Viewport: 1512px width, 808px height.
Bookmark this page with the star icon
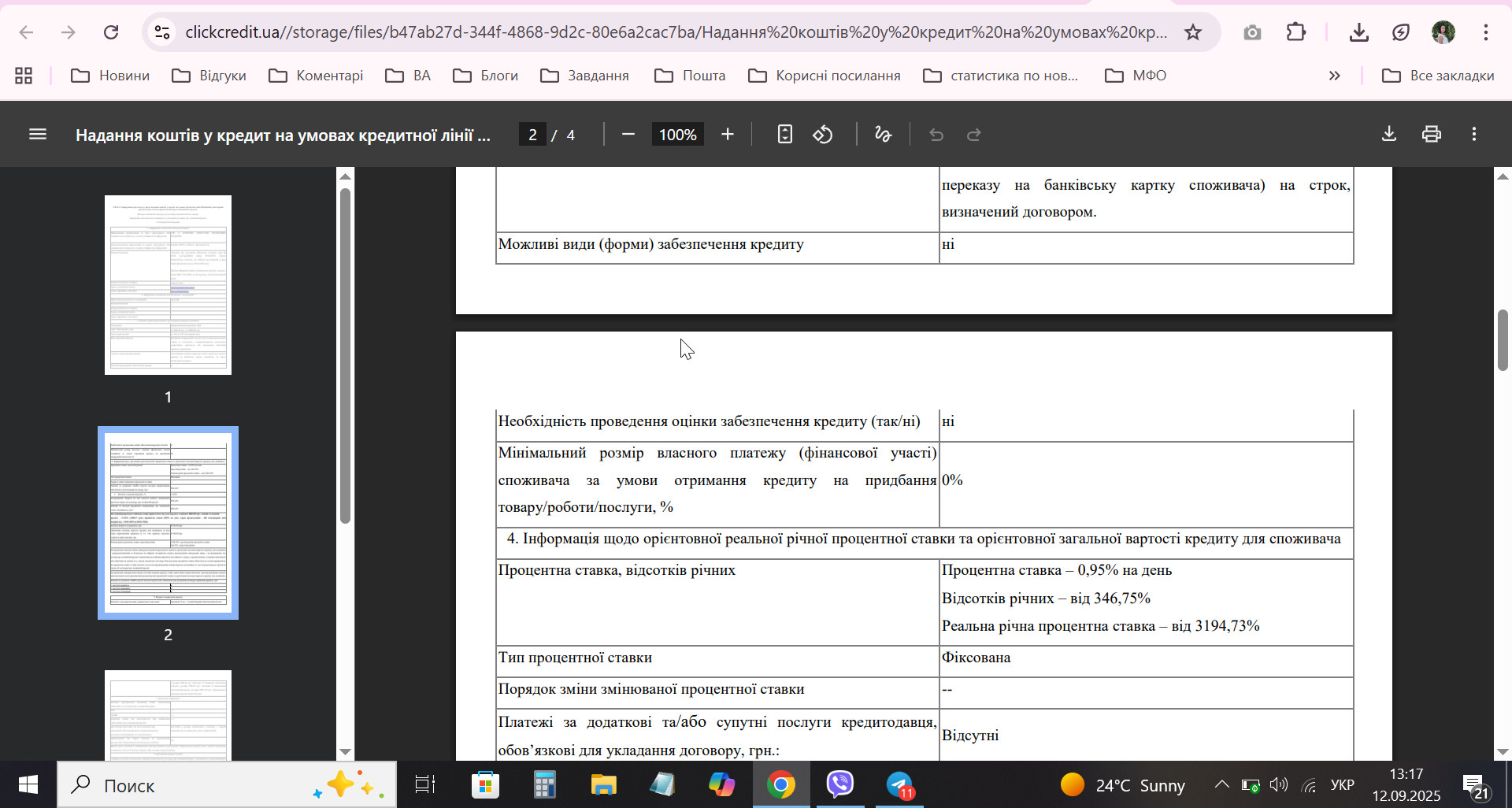coord(1193,32)
